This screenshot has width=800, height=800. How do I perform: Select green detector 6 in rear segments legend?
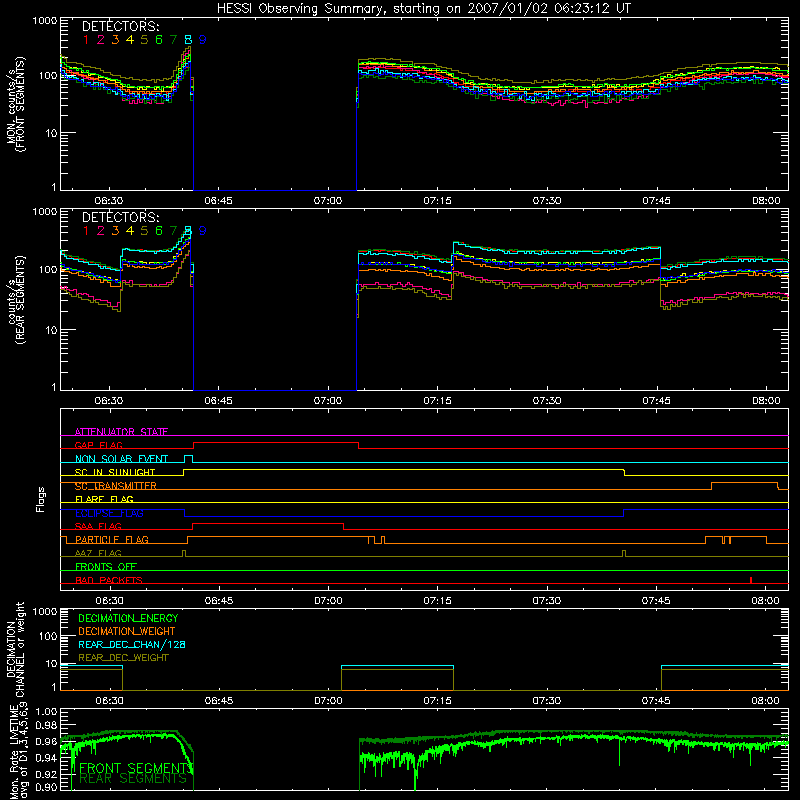point(159,231)
